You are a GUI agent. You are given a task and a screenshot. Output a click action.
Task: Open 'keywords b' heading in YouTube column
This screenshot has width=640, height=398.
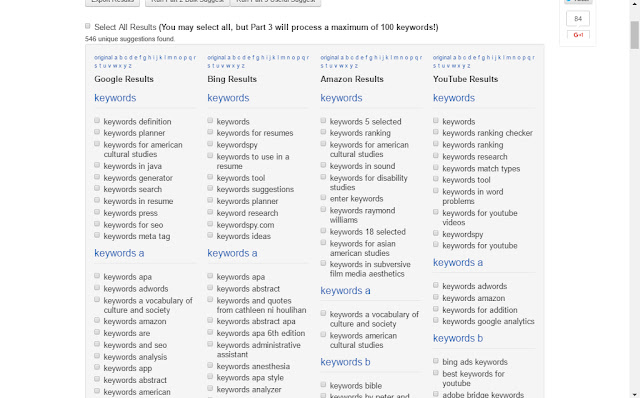458,338
